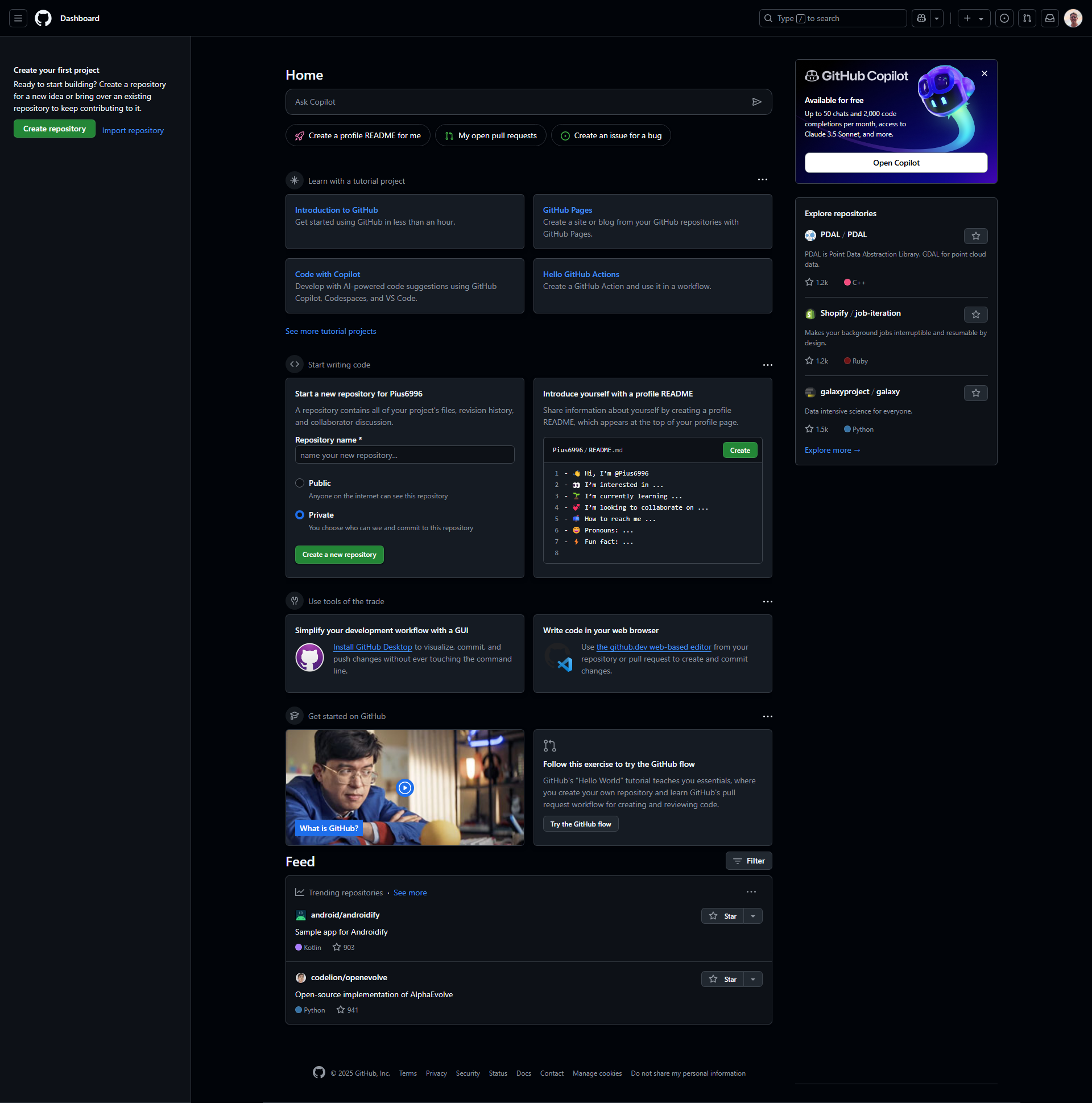Open Hello GitHub Actions tutorial

point(581,275)
